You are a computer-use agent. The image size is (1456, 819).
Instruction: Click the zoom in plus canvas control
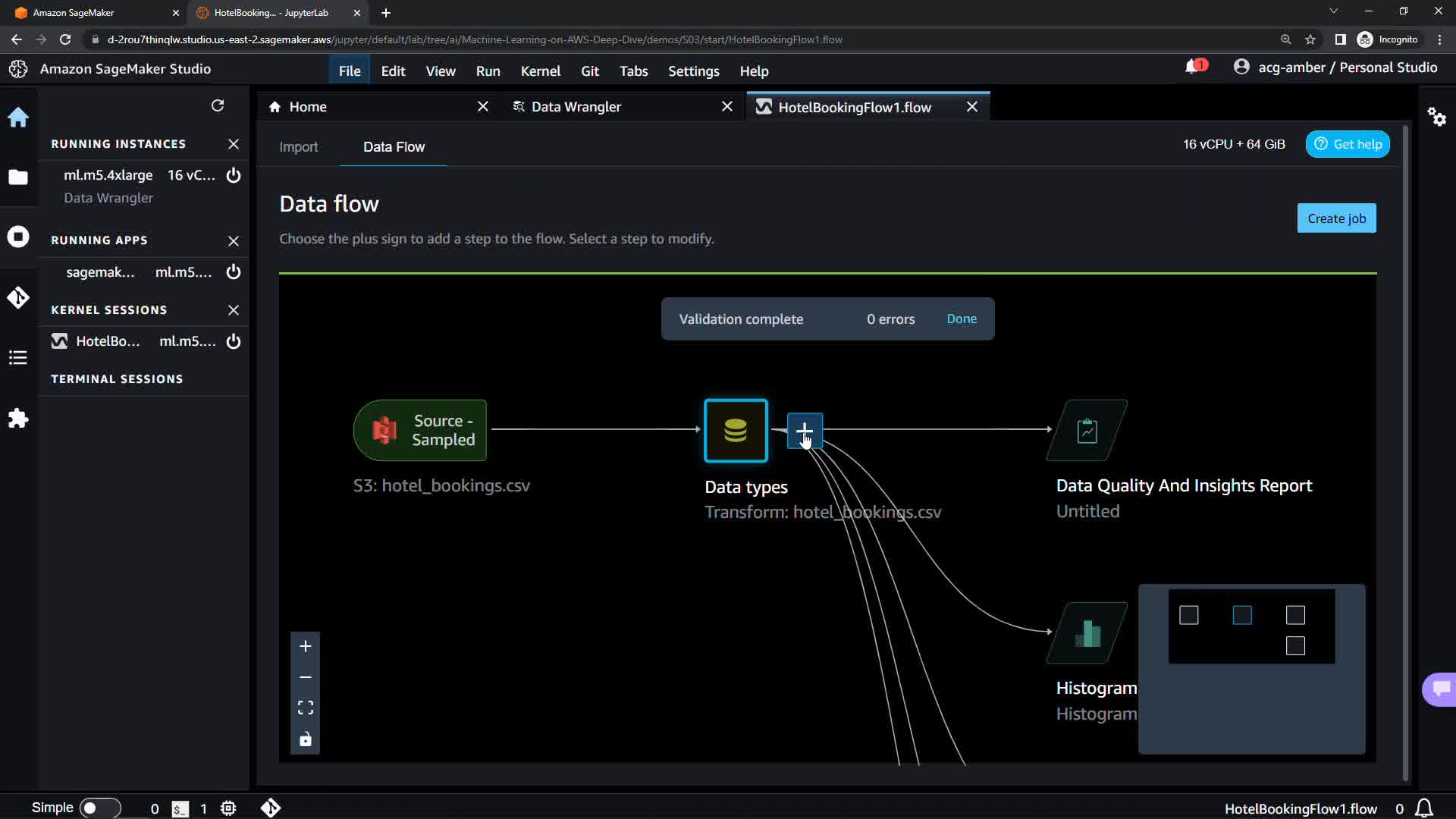click(306, 646)
